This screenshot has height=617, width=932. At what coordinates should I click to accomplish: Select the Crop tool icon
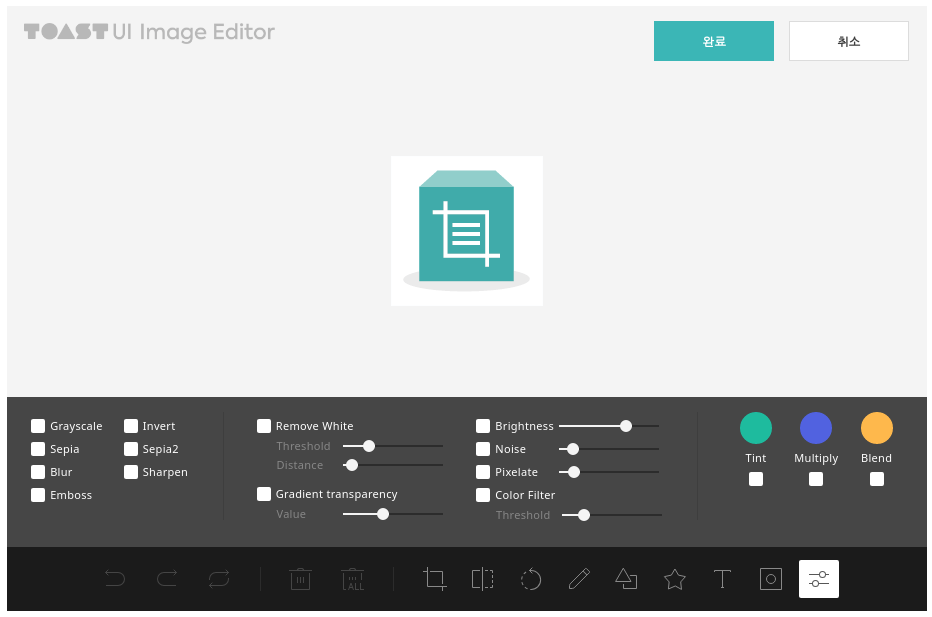[434, 579]
